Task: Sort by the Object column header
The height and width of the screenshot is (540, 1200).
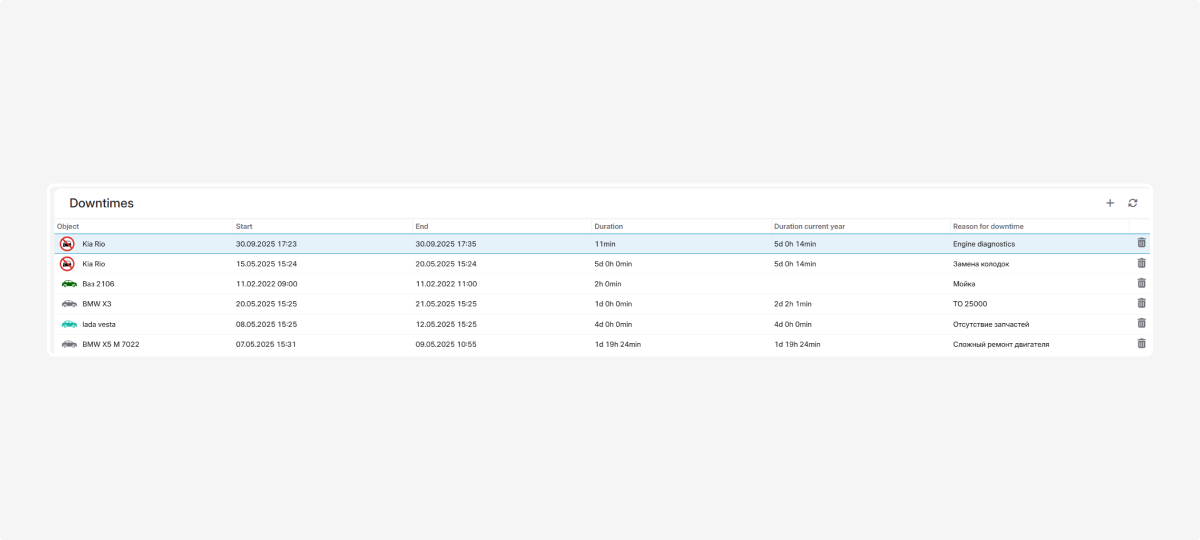Action: pos(68,226)
